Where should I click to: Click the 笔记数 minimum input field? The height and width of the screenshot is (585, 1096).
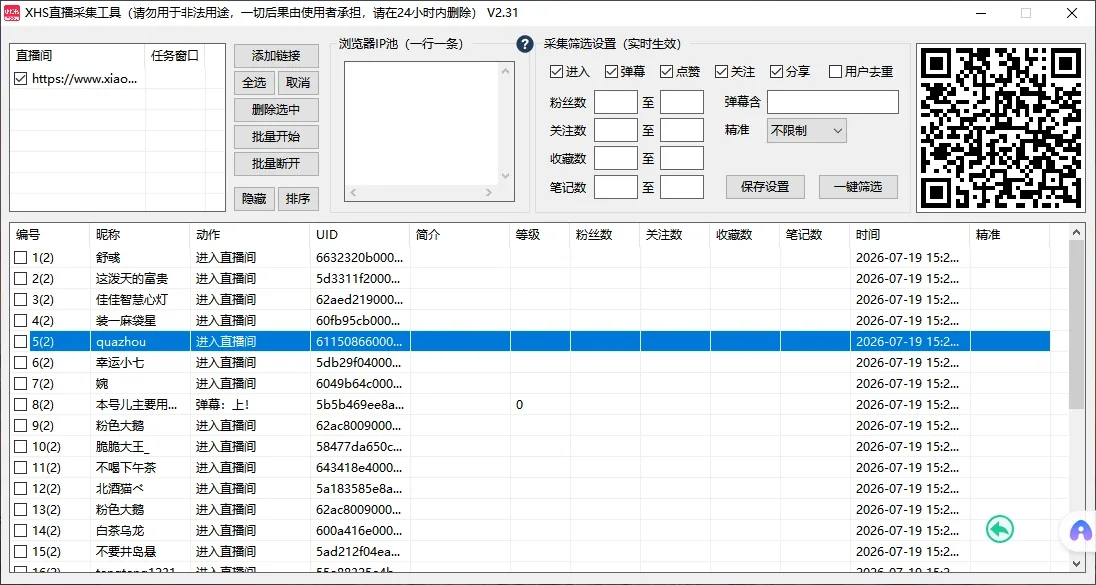(x=616, y=187)
